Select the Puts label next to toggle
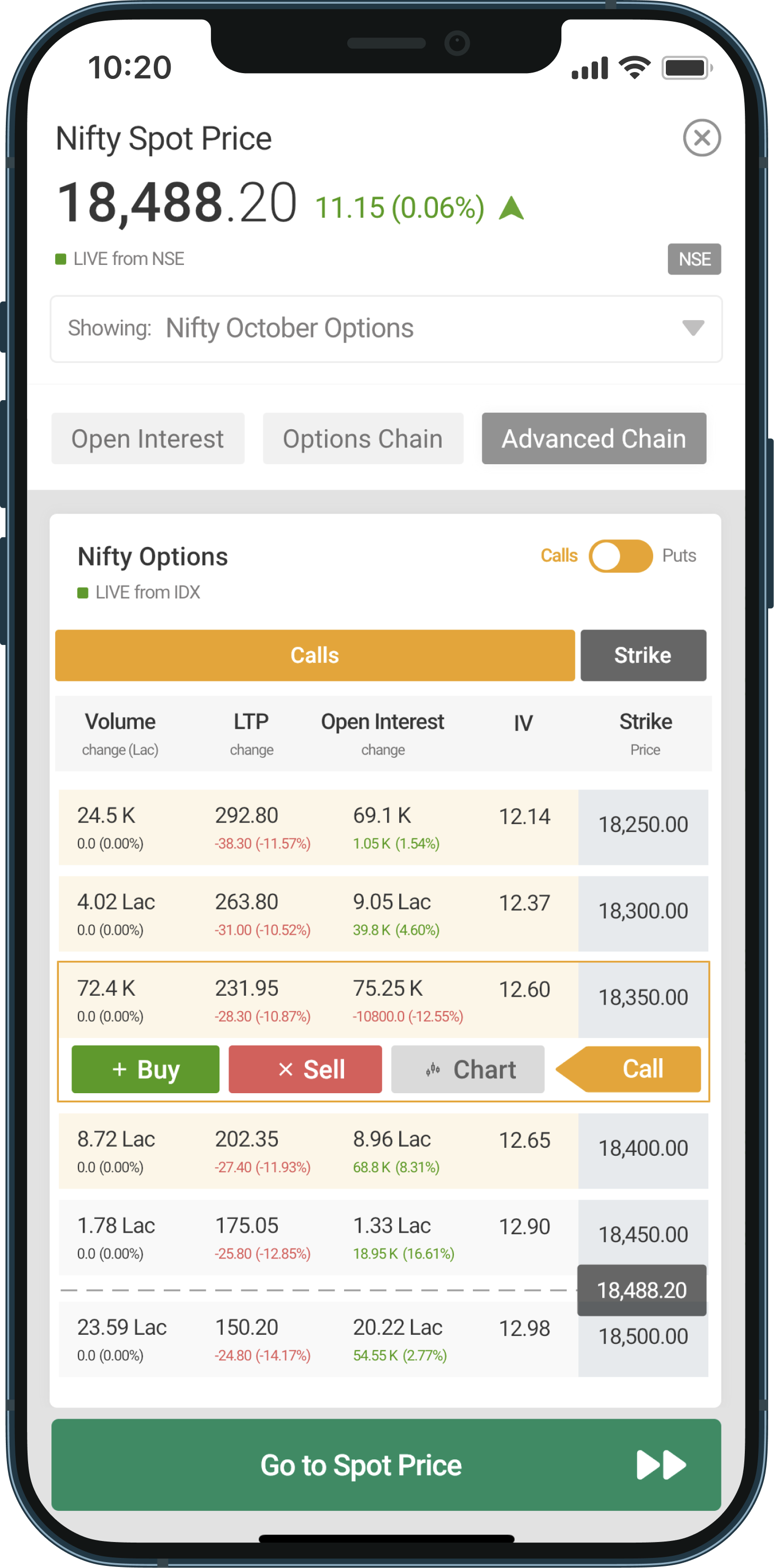Image resolution: width=774 pixels, height=1568 pixels. [679, 556]
